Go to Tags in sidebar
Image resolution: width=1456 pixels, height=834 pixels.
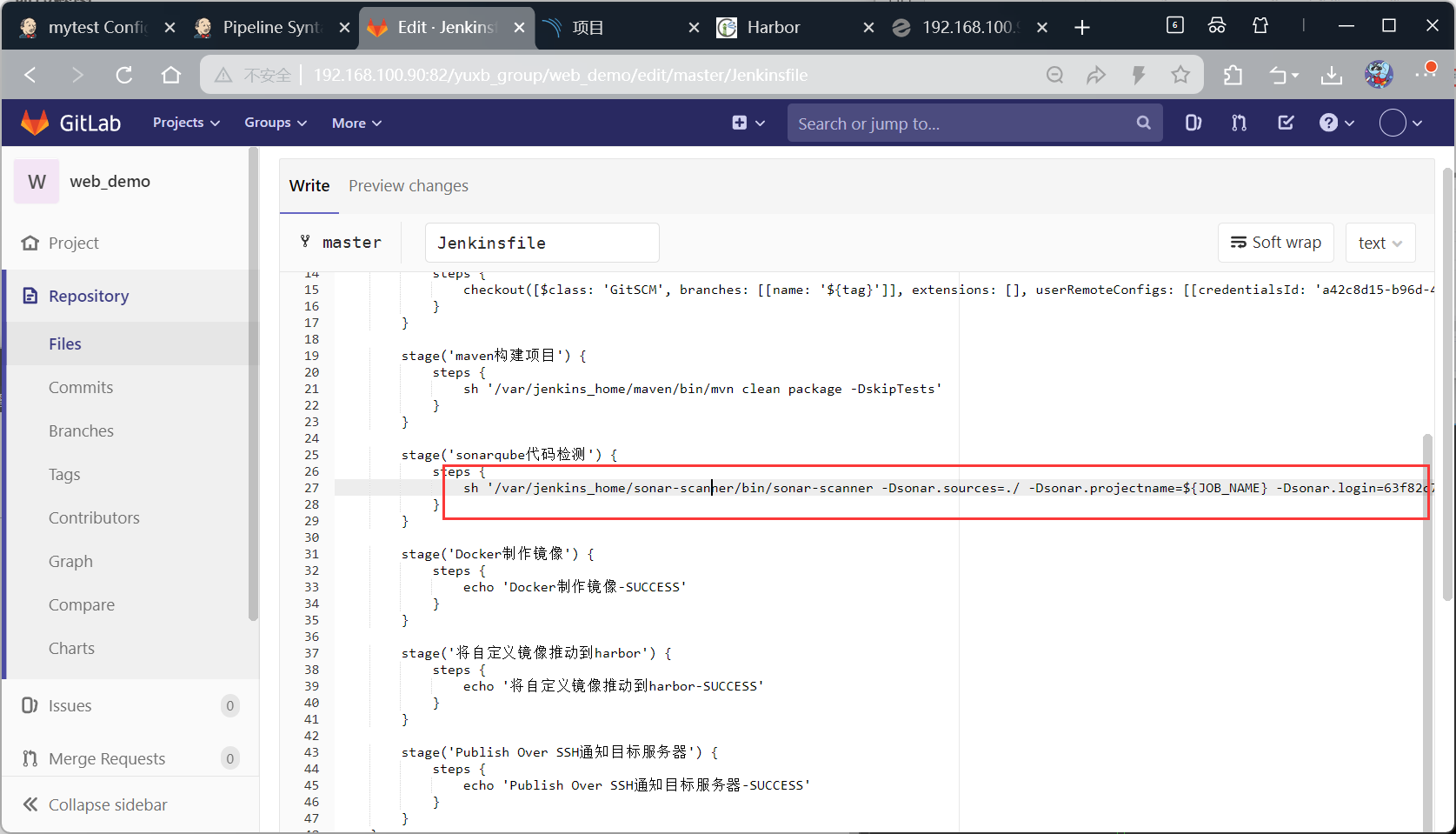[x=64, y=474]
